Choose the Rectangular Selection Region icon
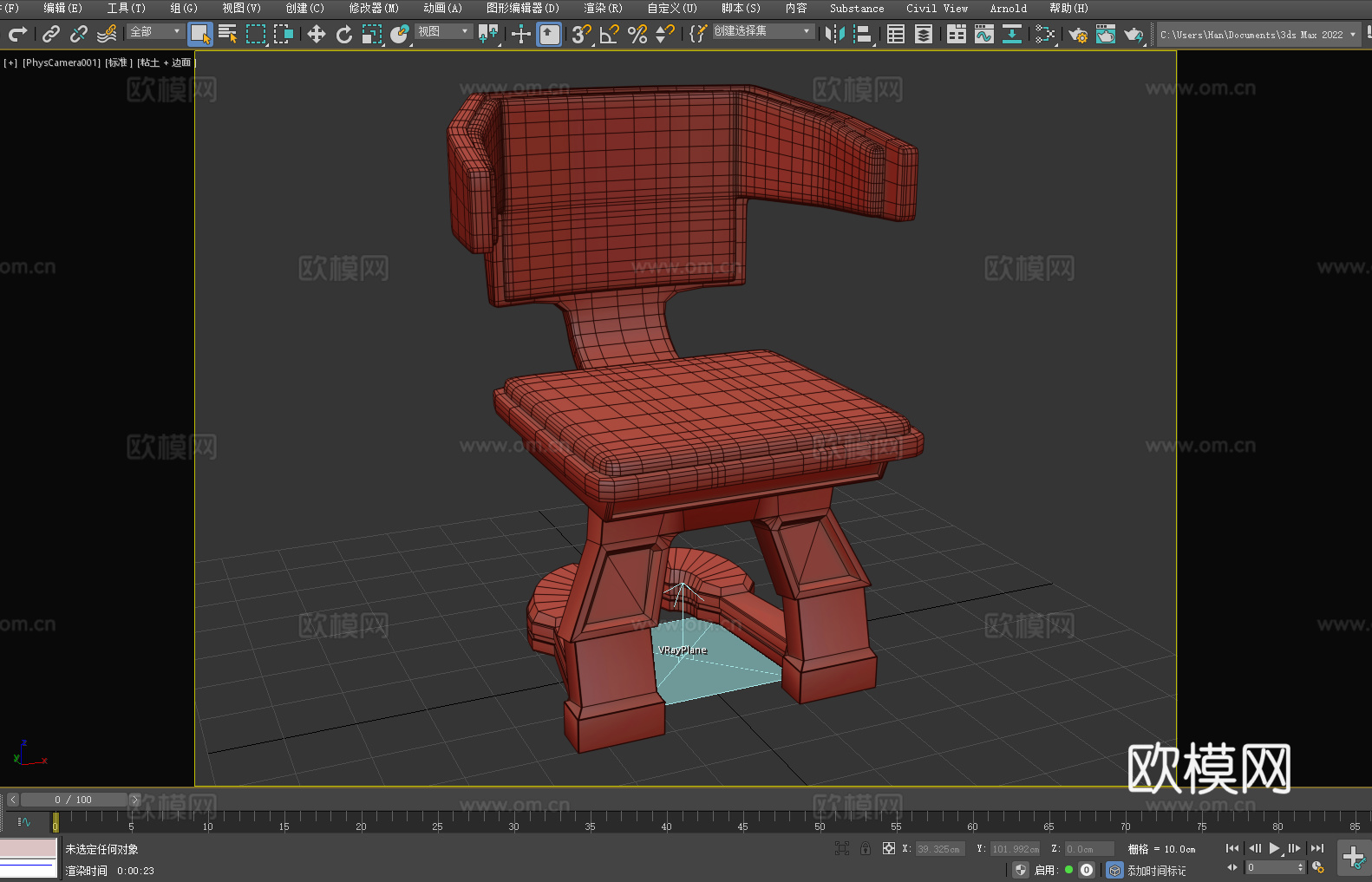This screenshot has height=882, width=1372. pos(256,34)
